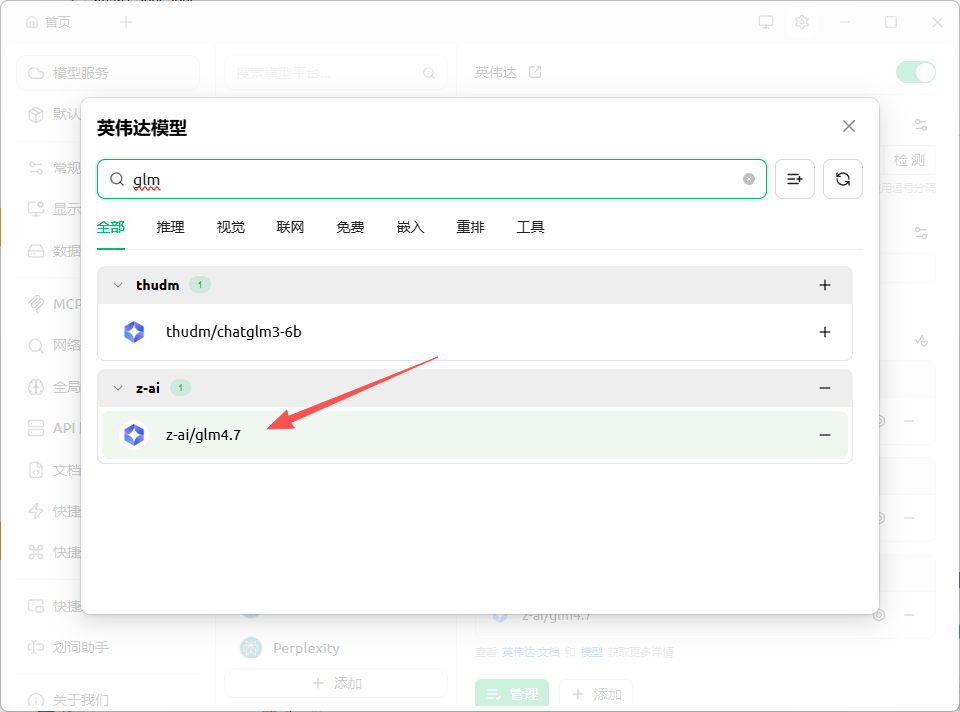Add all models in thudm group
Image resolution: width=960 pixels, height=712 pixels.
click(824, 285)
